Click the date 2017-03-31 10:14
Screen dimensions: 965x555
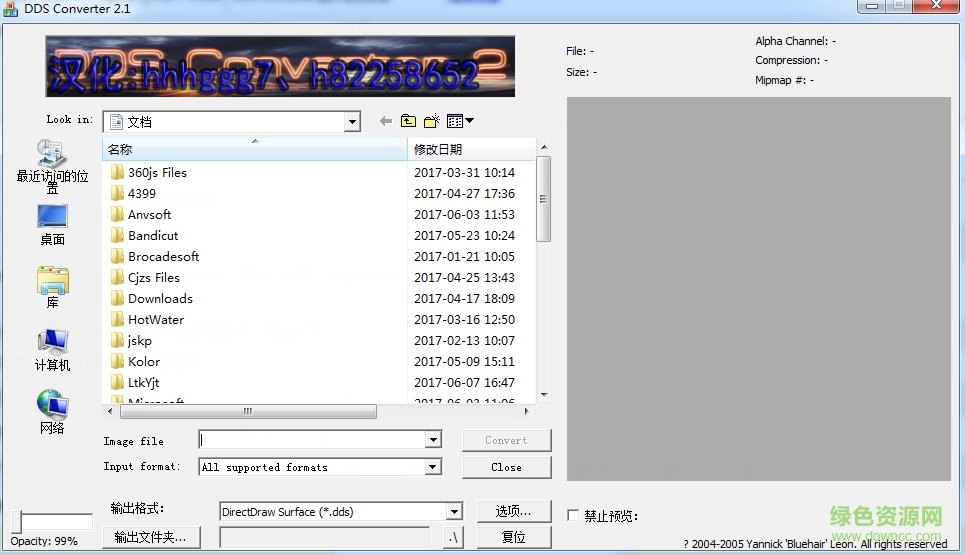pyautogui.click(x=464, y=172)
